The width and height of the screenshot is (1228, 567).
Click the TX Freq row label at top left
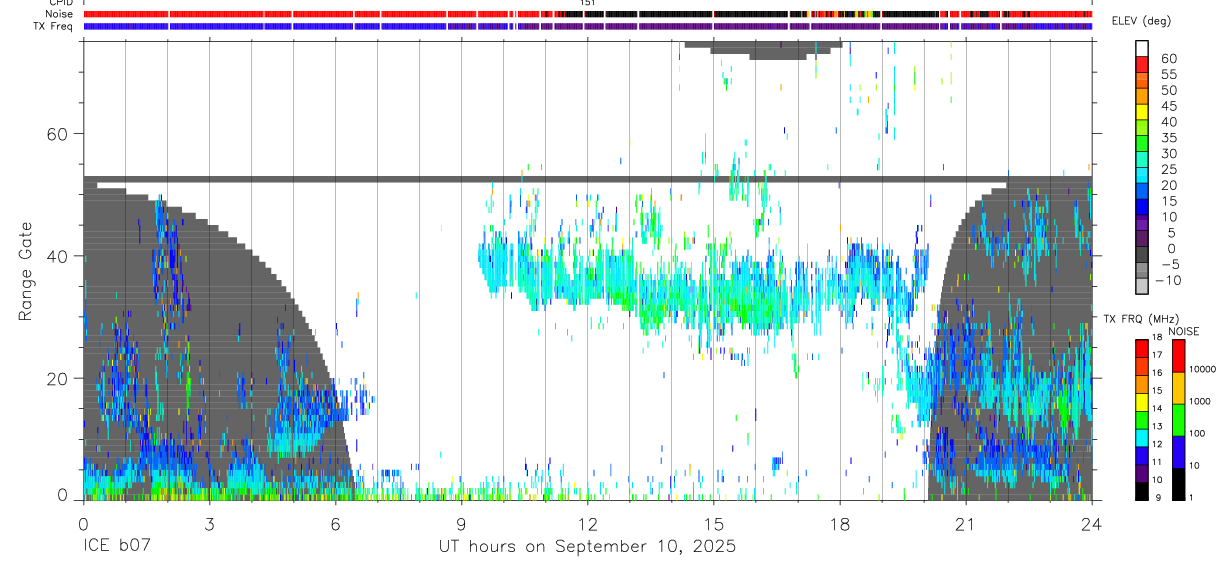54,26
